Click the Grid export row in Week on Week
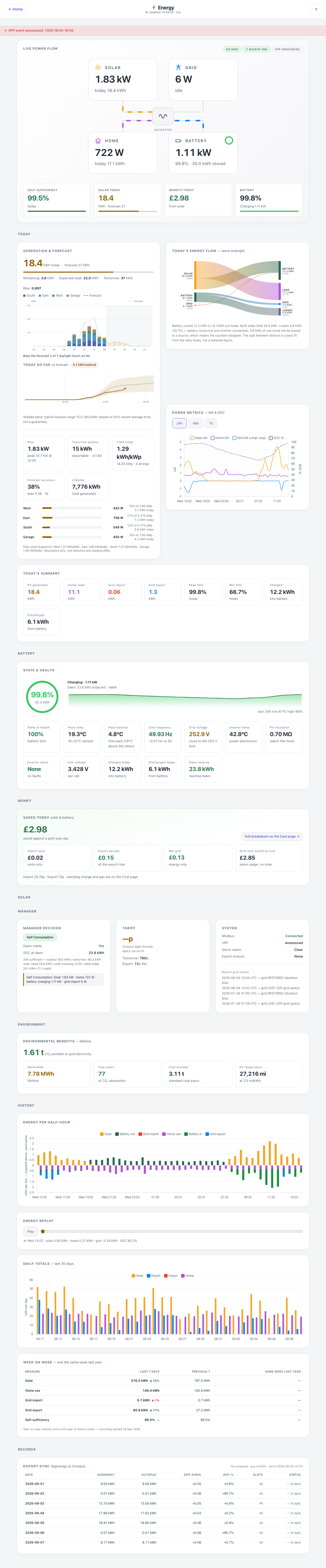 [x=163, y=1410]
